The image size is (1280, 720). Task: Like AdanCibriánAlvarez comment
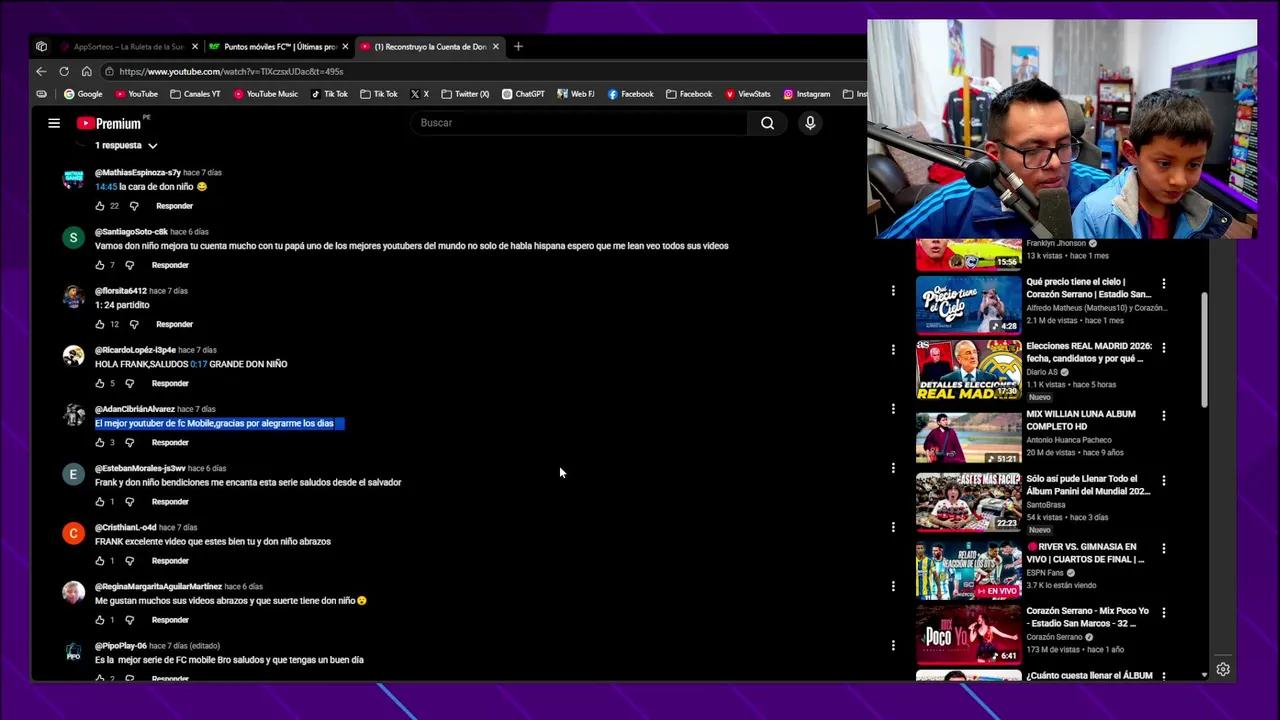click(x=100, y=442)
